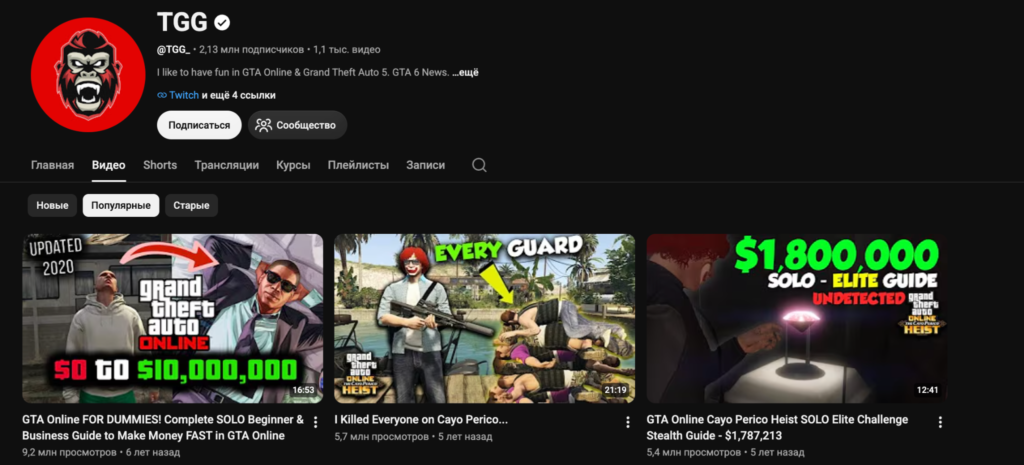The image size is (1024, 465).
Task: Click the TGG channel name heading
Action: [x=182, y=23]
